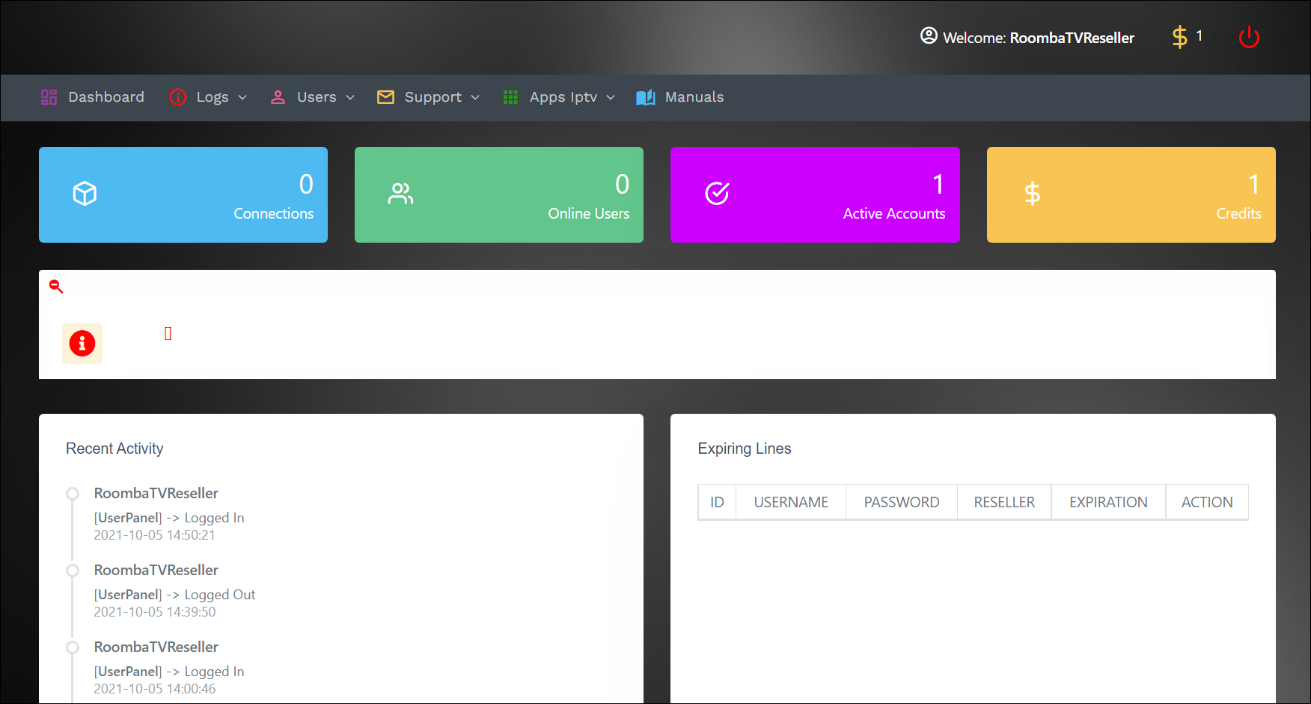Click the USERNAME column header
The height and width of the screenshot is (704, 1311).
[x=790, y=502]
